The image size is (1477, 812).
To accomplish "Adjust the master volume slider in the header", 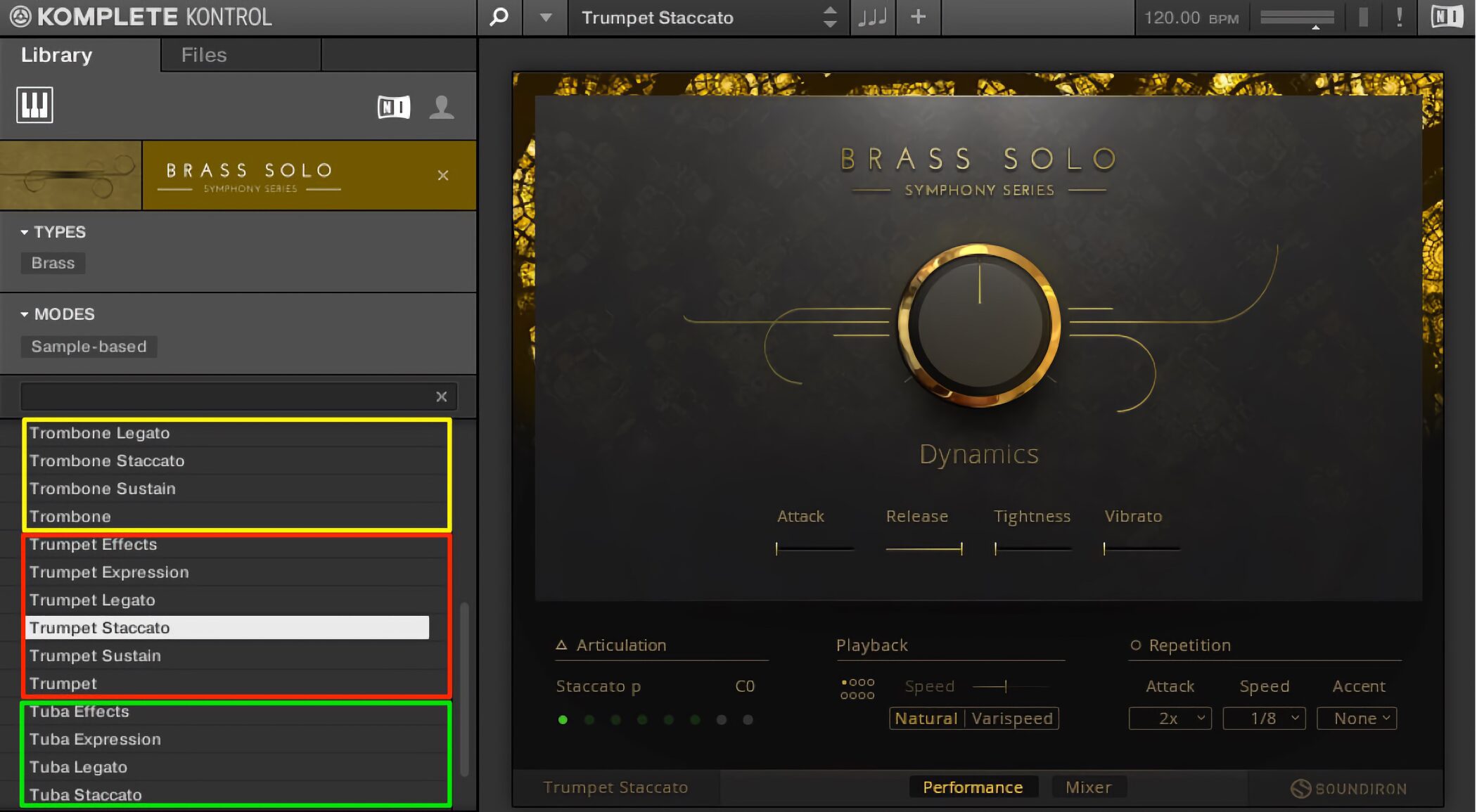I will (1297, 18).
